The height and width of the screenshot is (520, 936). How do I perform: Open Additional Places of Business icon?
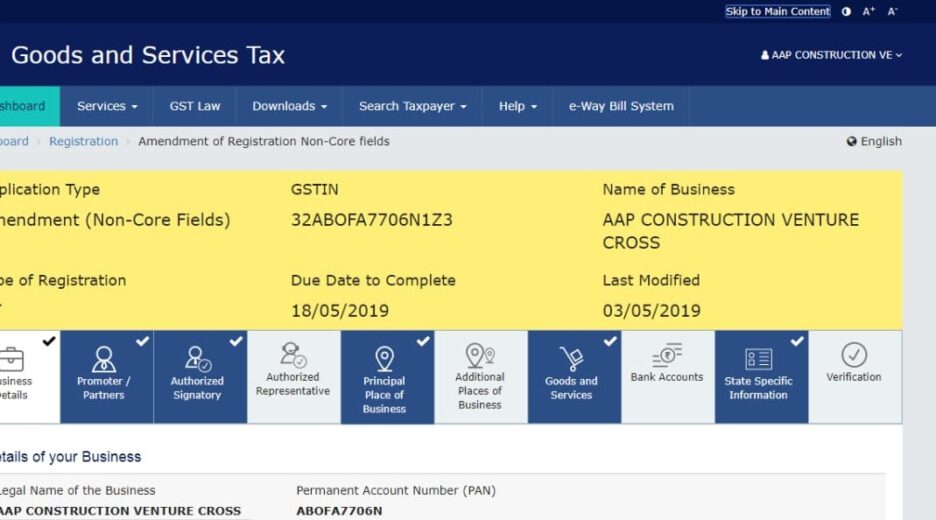click(x=480, y=356)
